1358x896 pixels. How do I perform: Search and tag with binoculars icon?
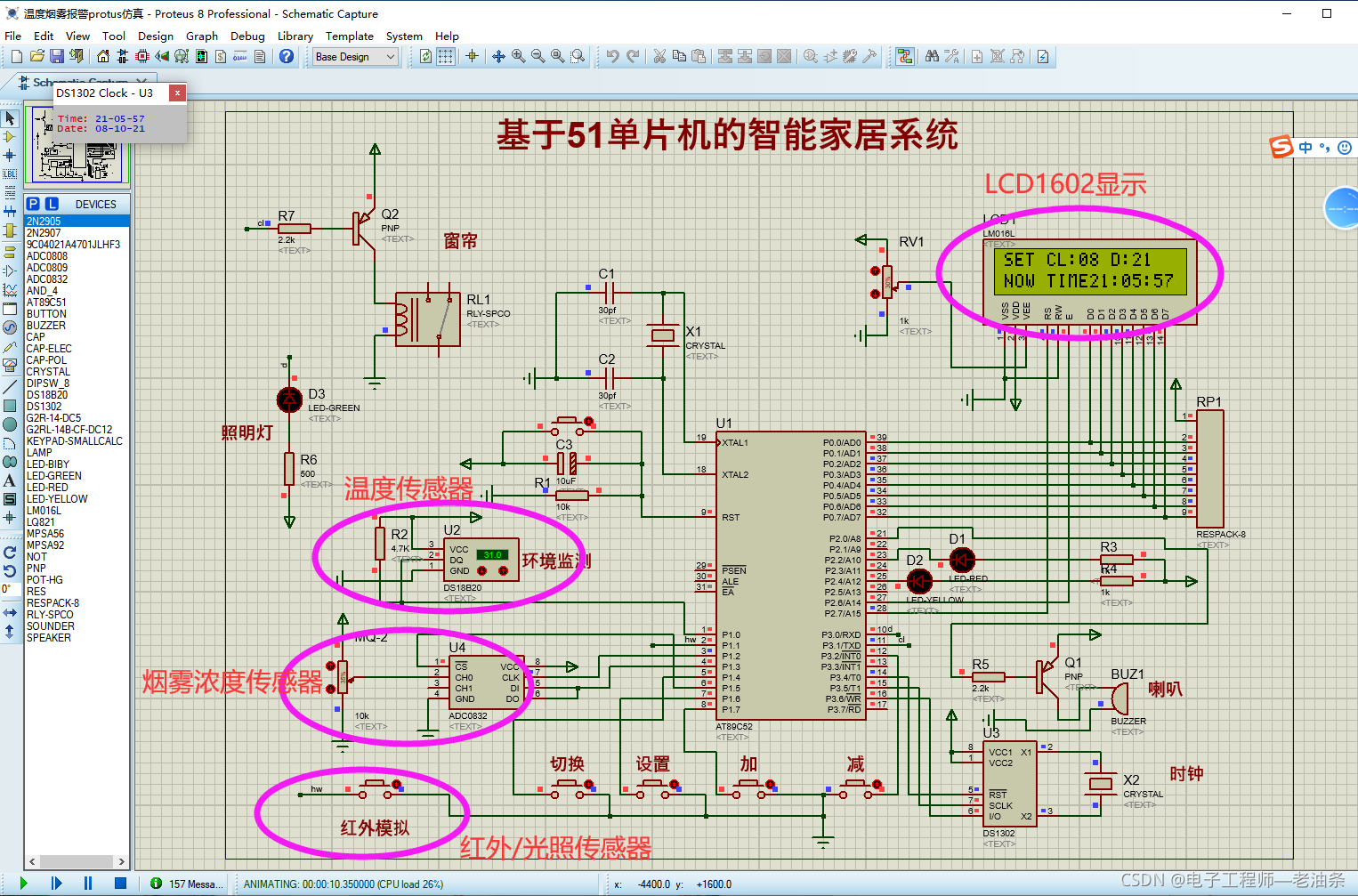(x=932, y=56)
